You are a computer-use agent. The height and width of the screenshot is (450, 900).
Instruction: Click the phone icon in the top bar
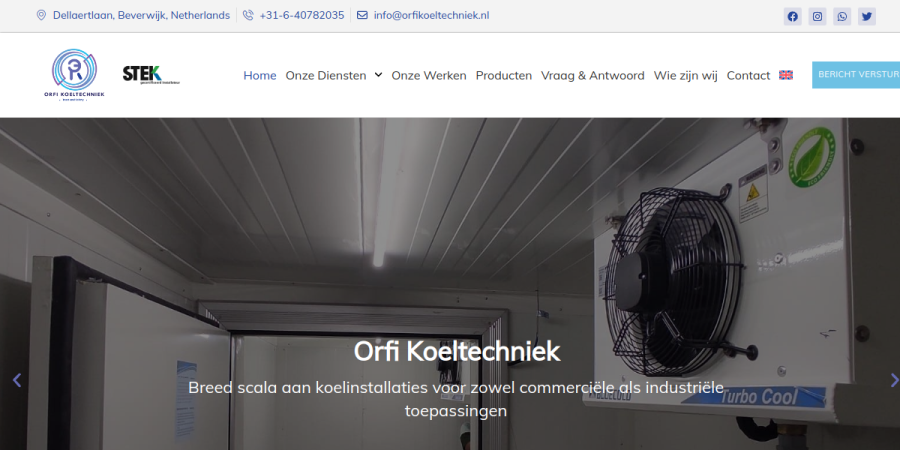[x=248, y=15]
